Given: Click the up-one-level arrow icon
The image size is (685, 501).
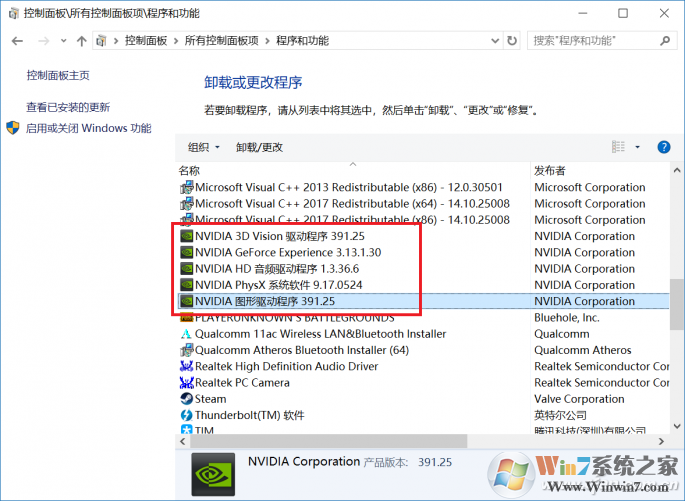Looking at the screenshot, I should click(x=81, y=41).
